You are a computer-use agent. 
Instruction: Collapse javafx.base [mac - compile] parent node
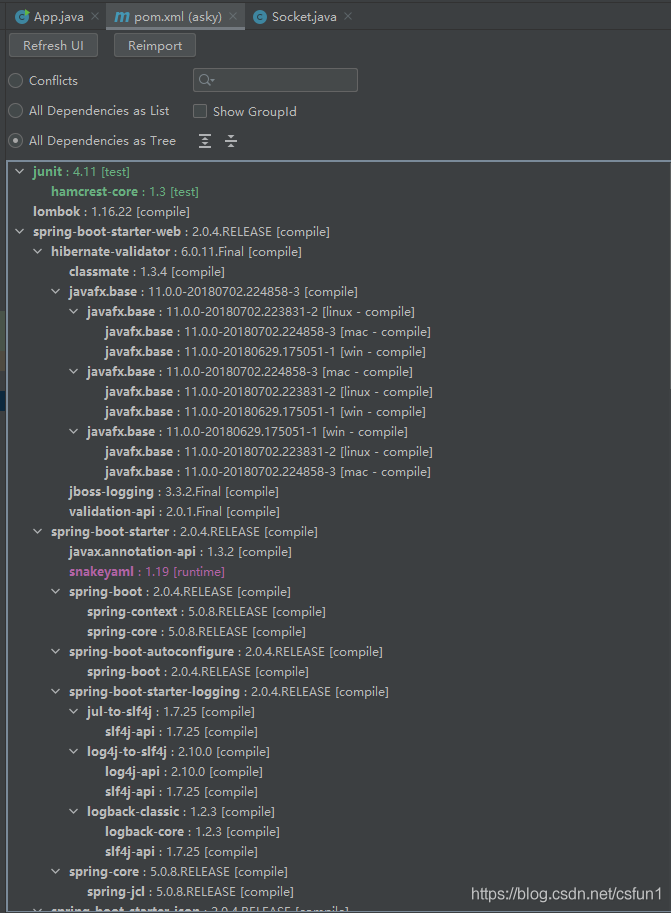74,371
